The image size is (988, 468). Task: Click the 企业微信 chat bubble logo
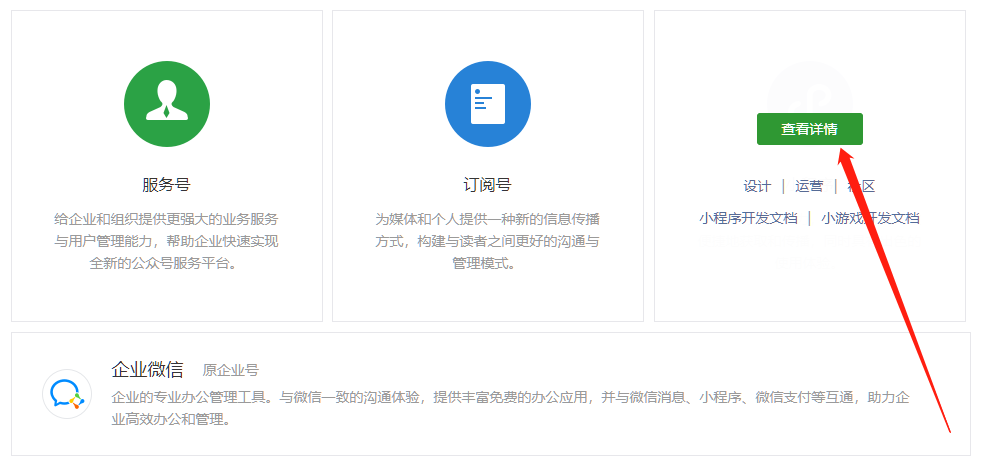click(67, 394)
